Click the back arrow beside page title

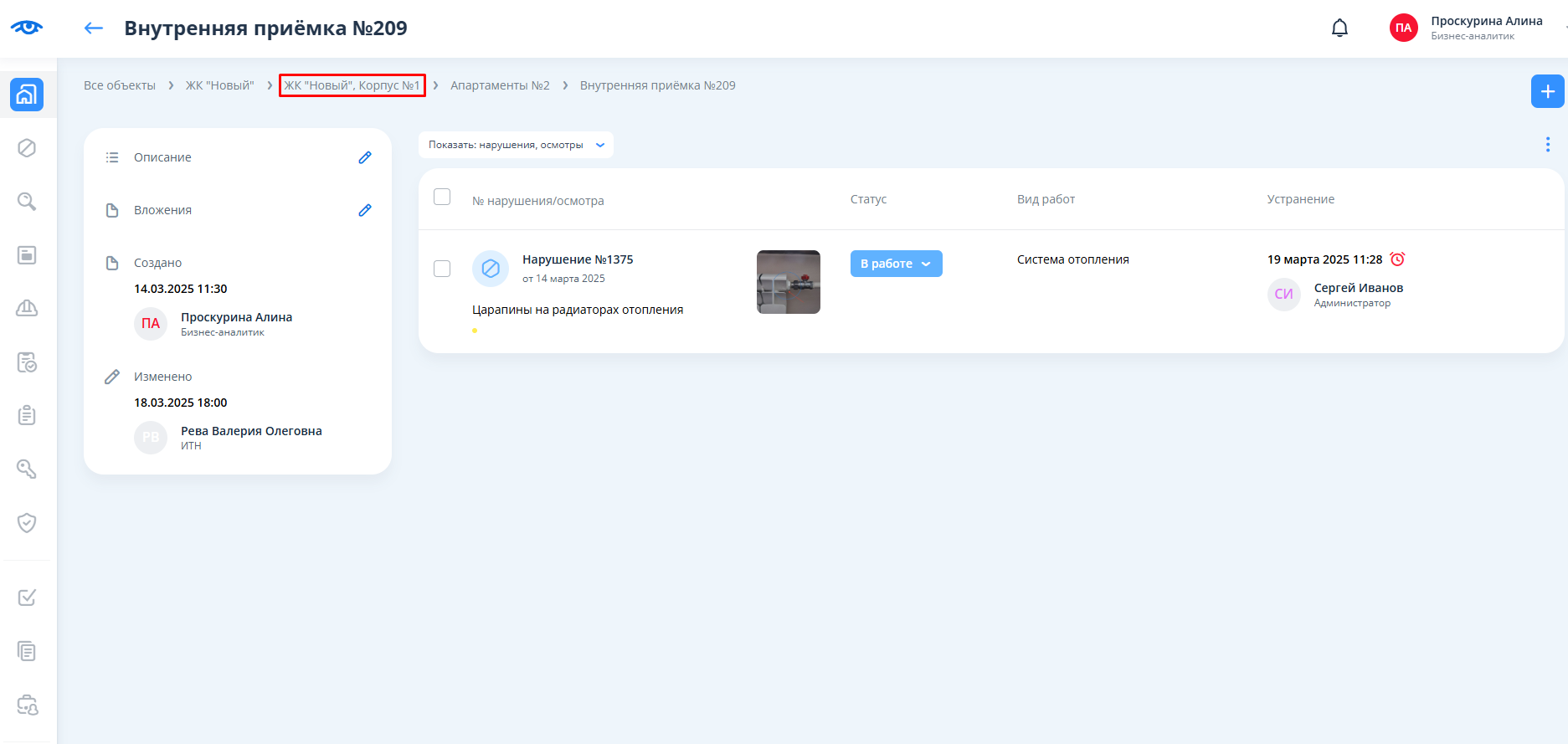pos(93,28)
